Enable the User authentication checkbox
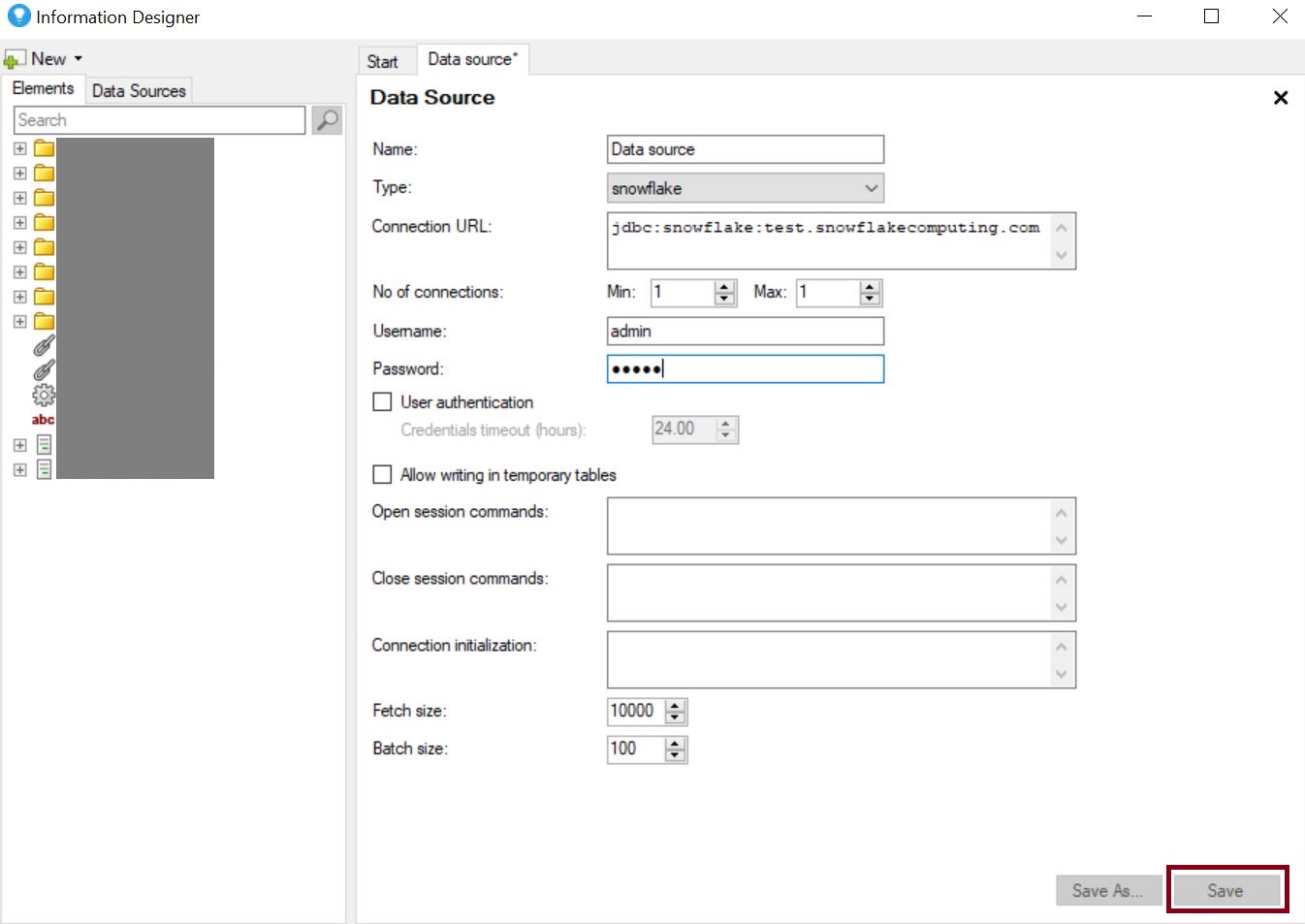Viewport: 1305px width, 924px height. (383, 402)
